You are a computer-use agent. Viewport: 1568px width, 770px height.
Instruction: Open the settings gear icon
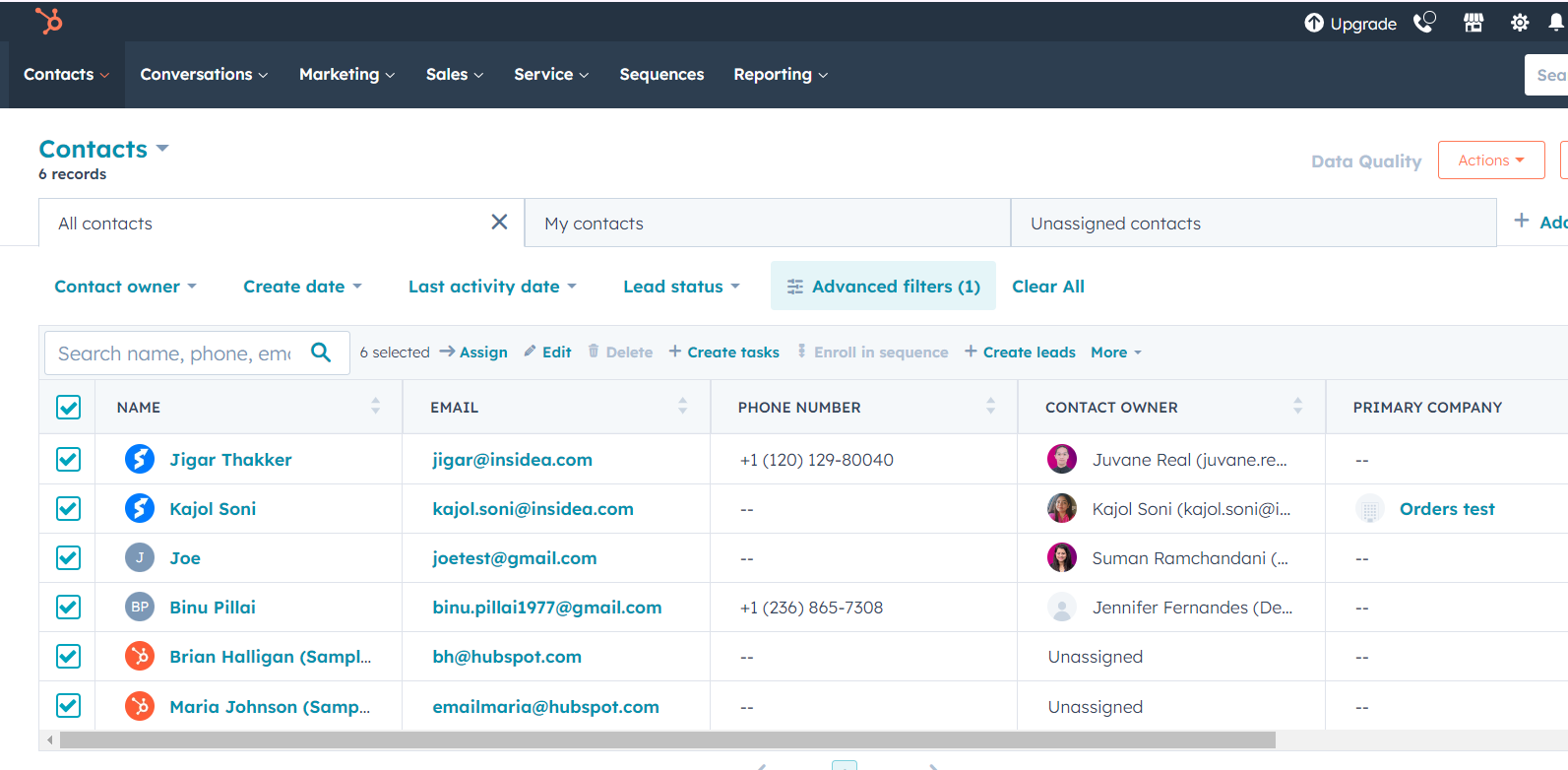coord(1520,23)
